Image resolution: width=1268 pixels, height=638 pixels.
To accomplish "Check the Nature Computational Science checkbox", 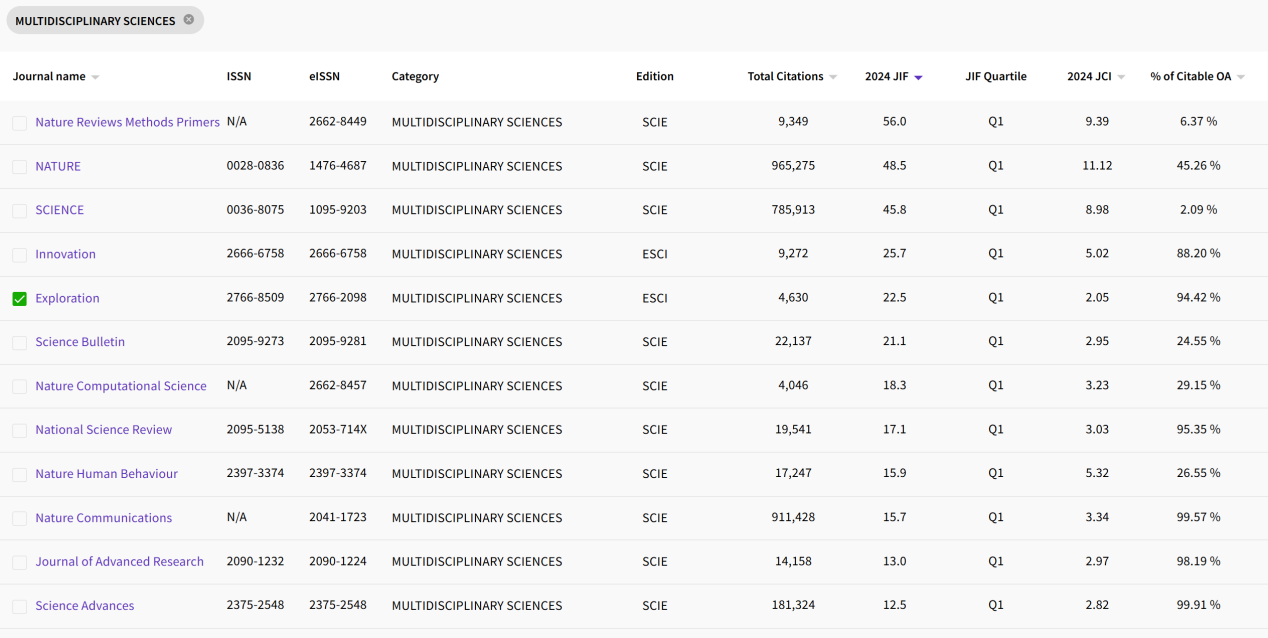I will click(20, 386).
